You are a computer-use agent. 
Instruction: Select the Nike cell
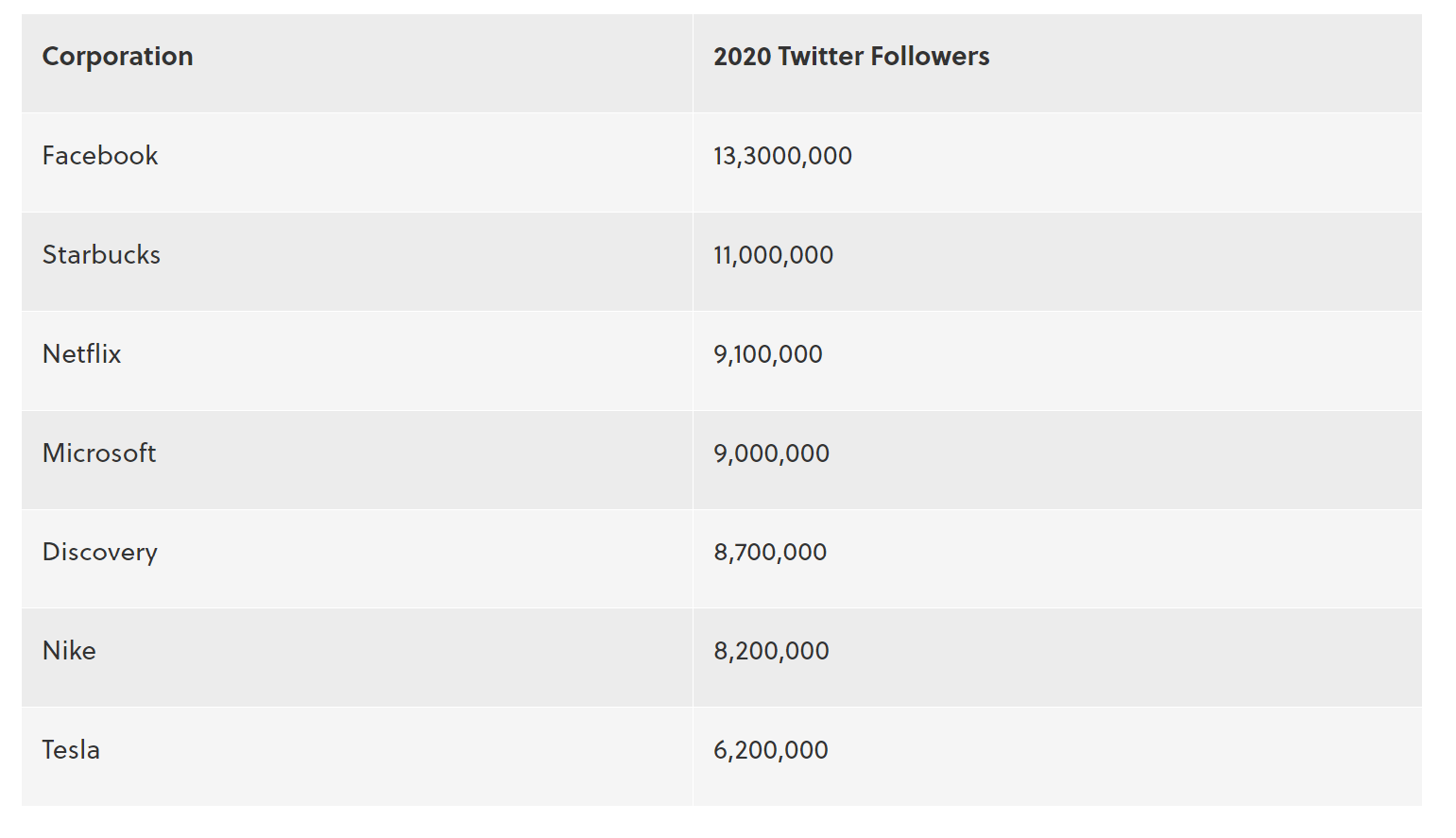[69, 651]
